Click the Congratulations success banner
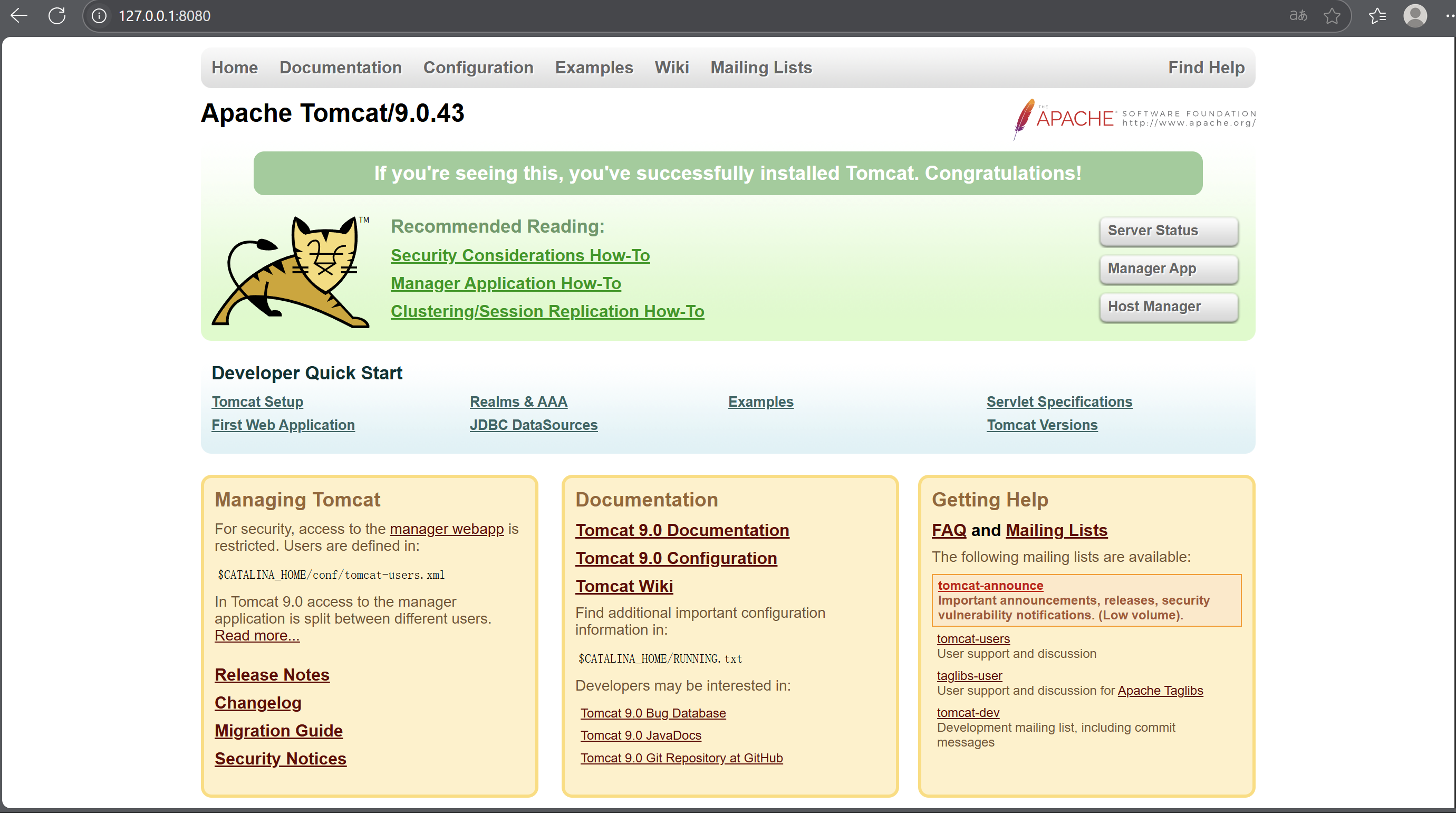Screen dimensions: 1456x813 [x=727, y=173]
